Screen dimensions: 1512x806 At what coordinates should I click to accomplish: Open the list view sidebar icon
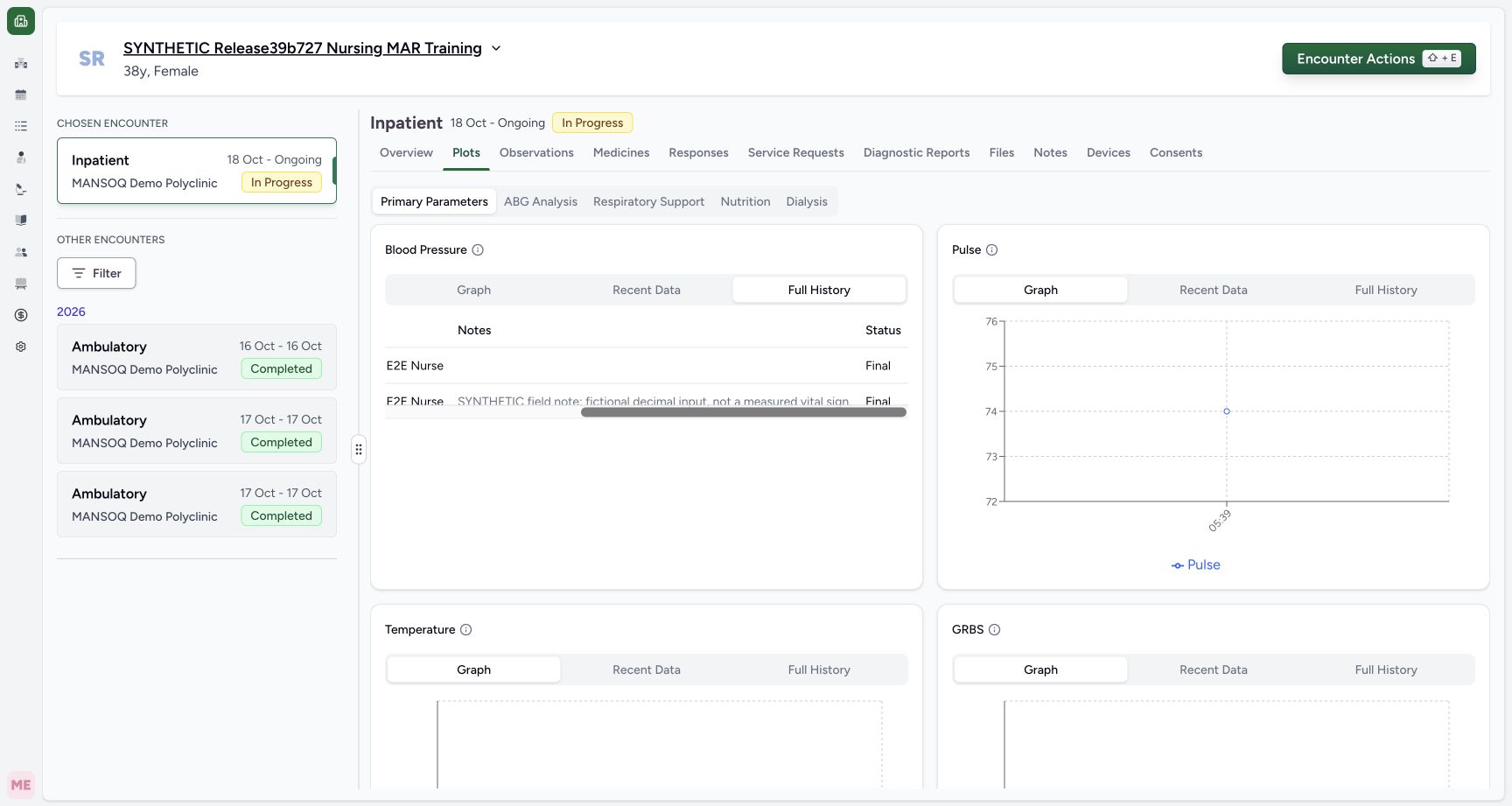[21, 126]
